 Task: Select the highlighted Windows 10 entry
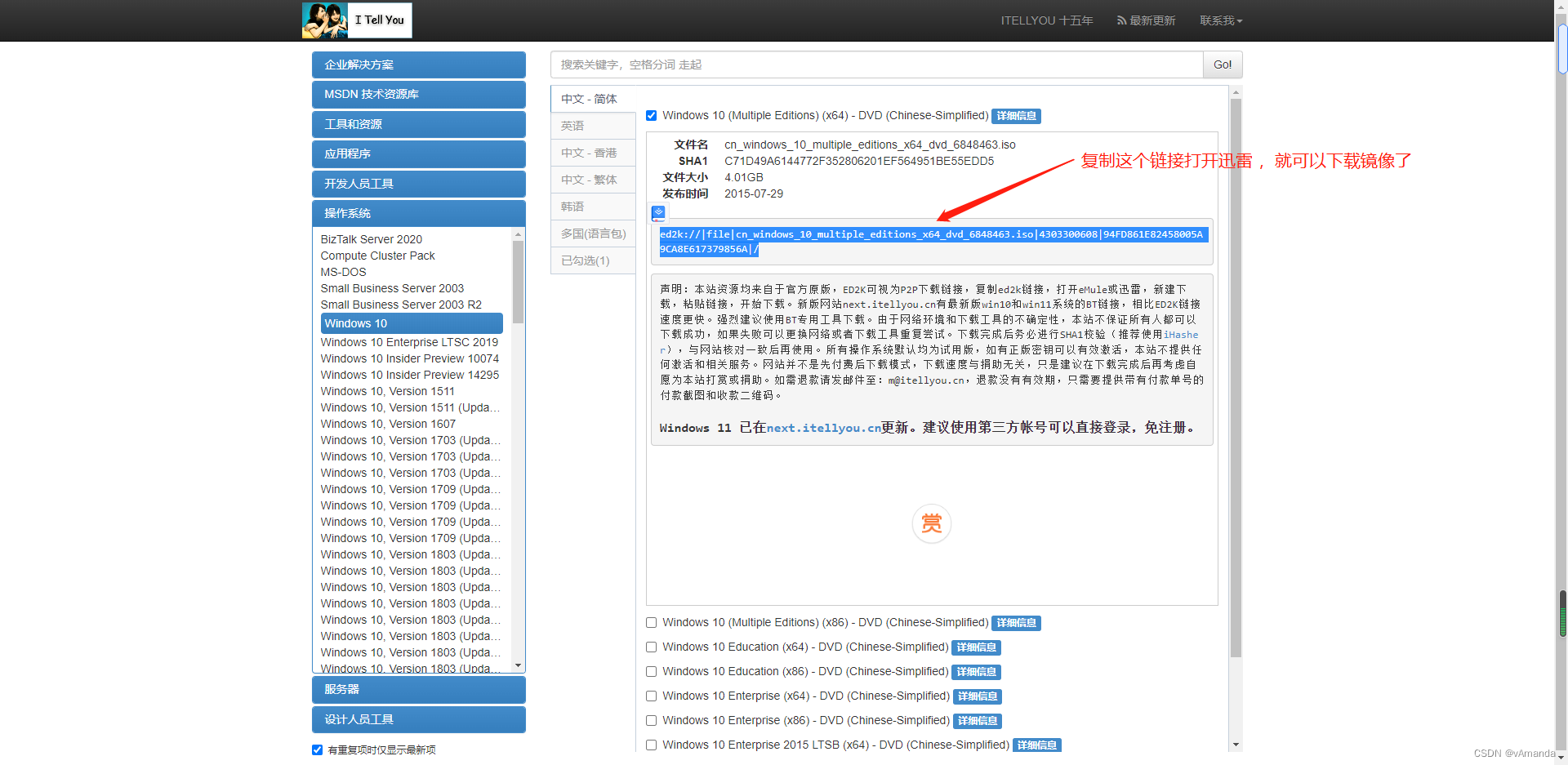coord(412,323)
